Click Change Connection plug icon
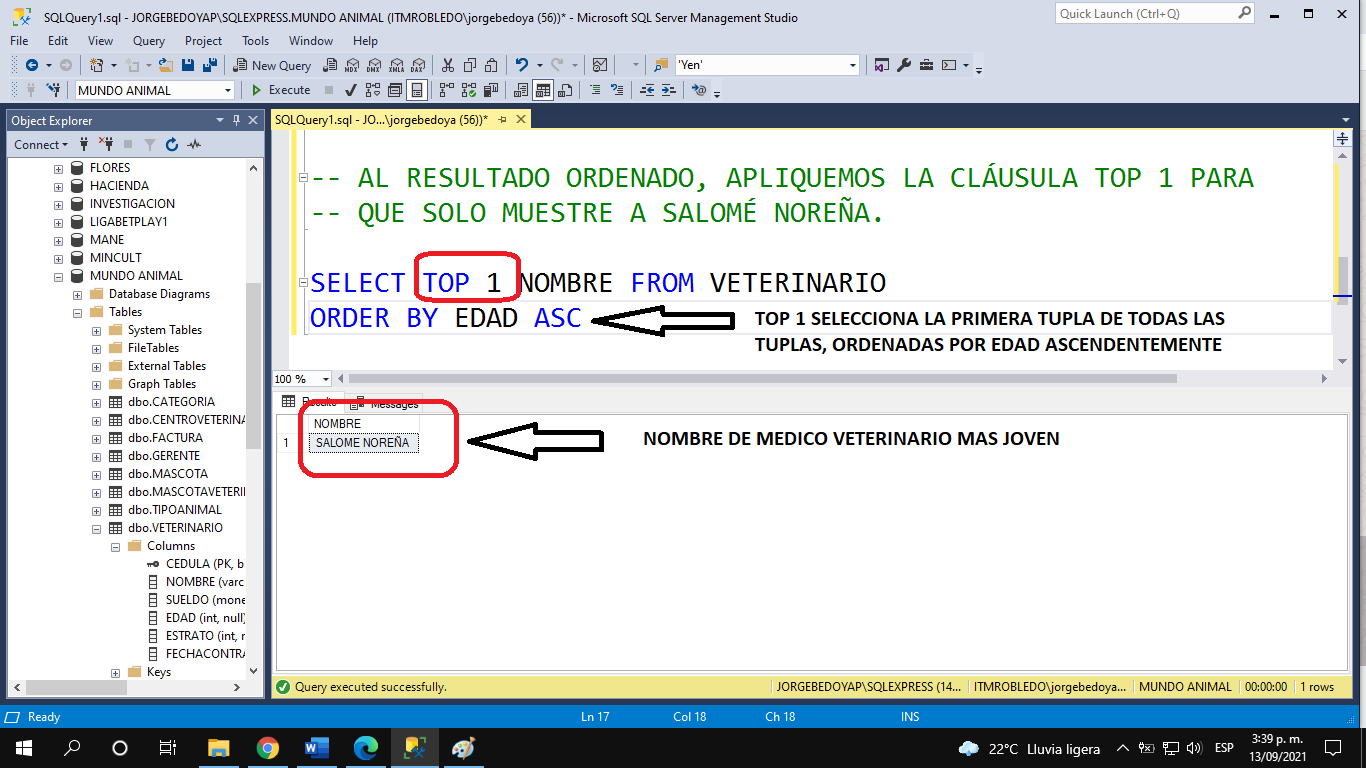The height and width of the screenshot is (768, 1366). [x=54, y=90]
